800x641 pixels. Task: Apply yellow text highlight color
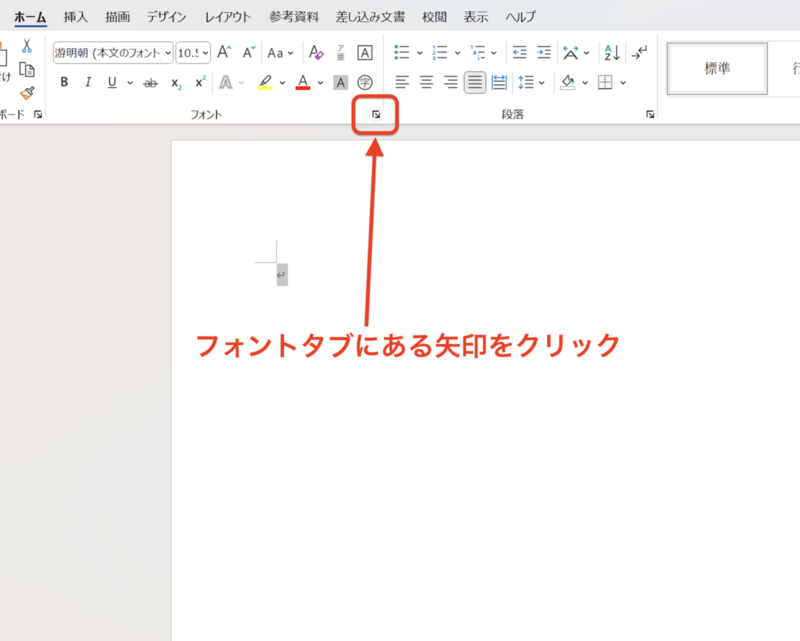[x=265, y=82]
